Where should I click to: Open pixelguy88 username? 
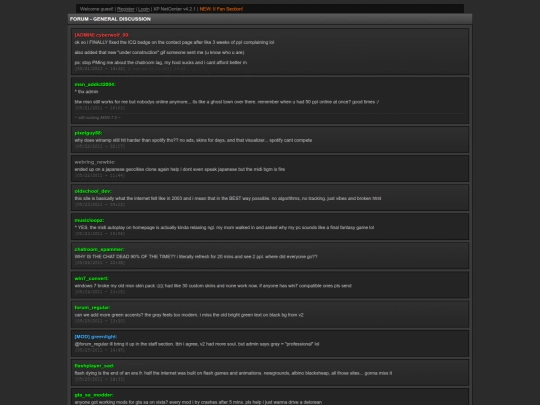(88, 133)
